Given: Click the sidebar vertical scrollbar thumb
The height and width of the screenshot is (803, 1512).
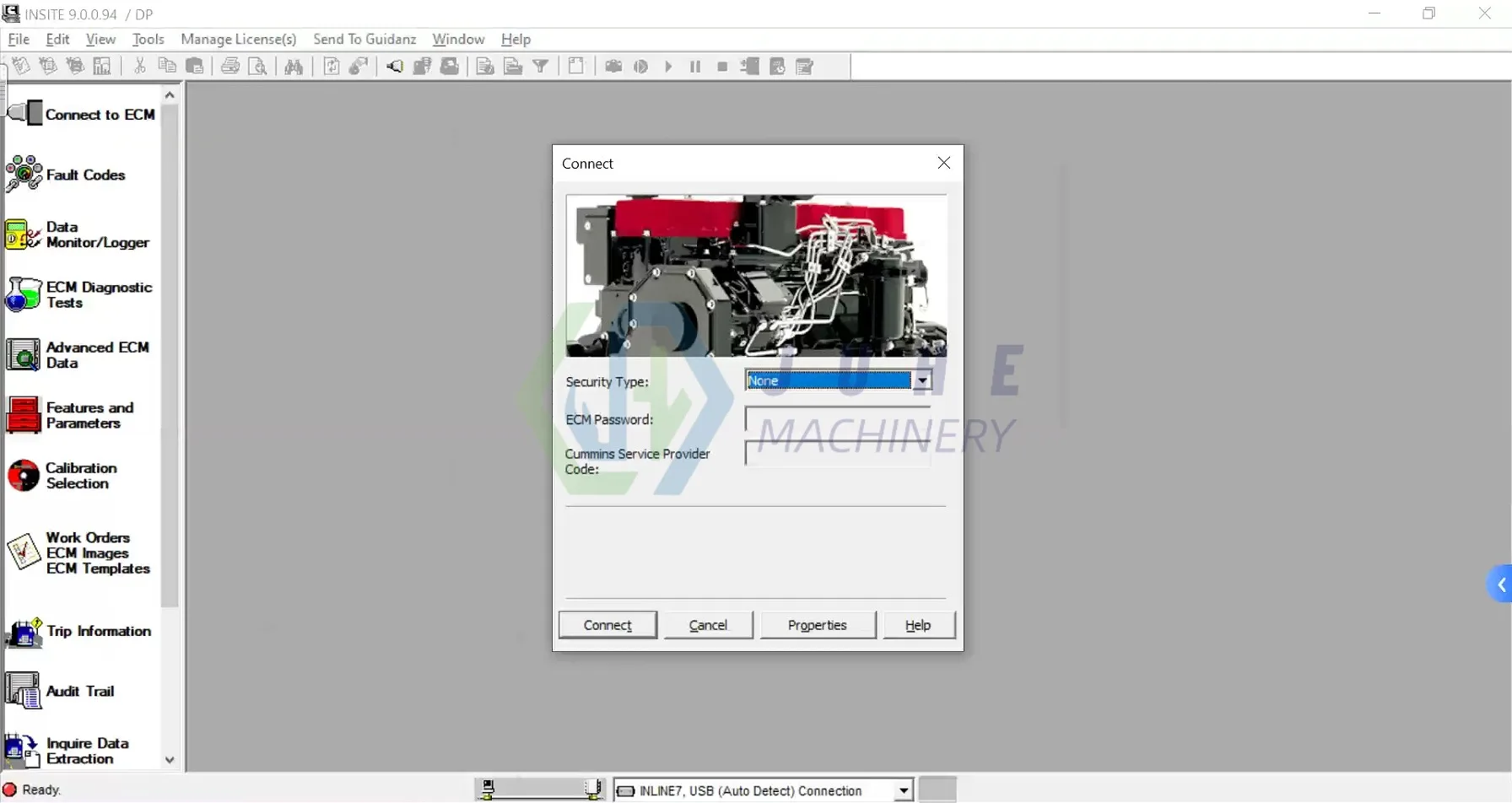Looking at the screenshot, I should click(x=170, y=356).
